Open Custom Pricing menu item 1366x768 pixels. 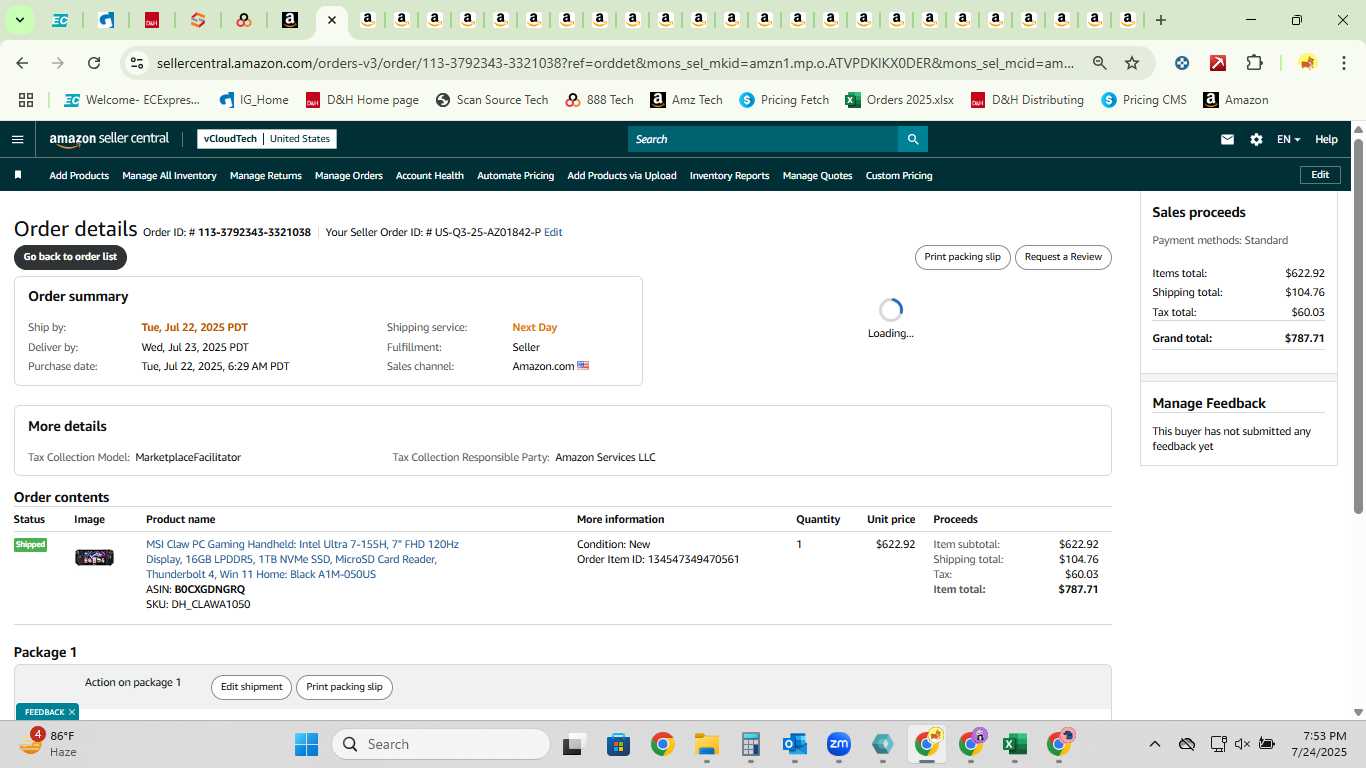[899, 175]
